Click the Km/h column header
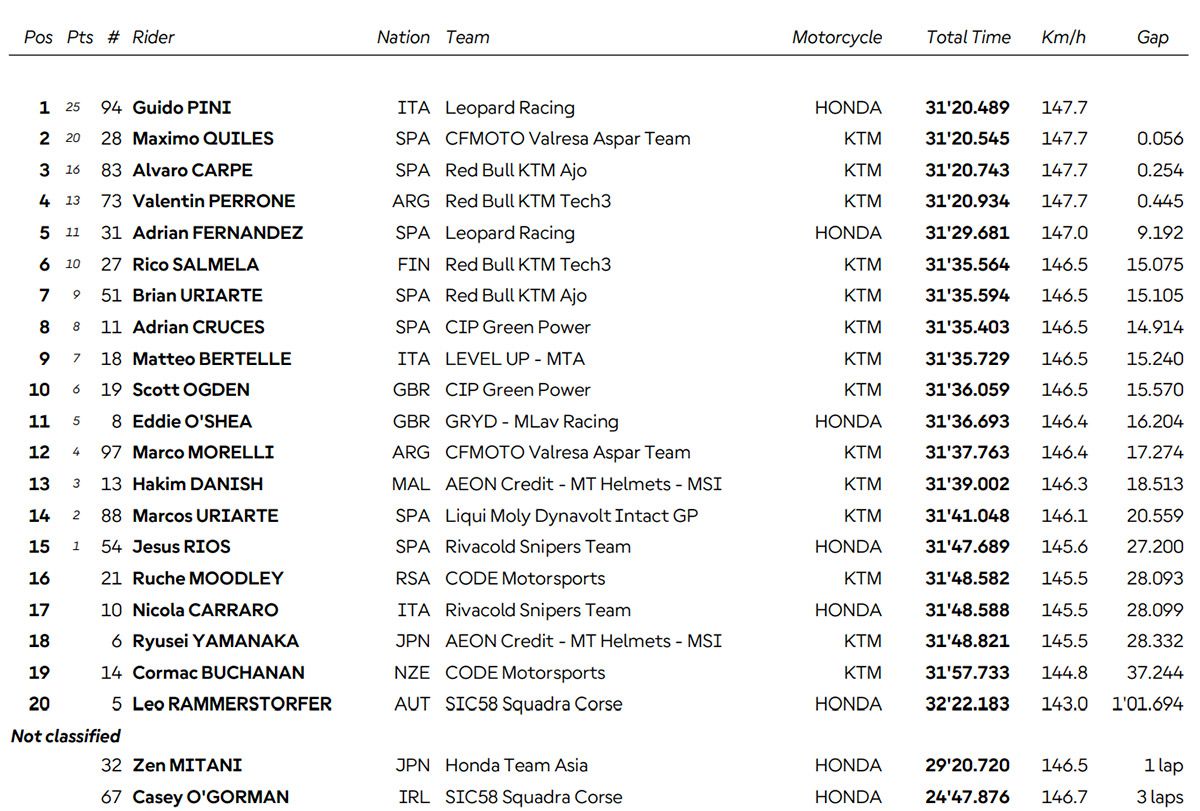The width and height of the screenshot is (1200, 811). point(1063,37)
